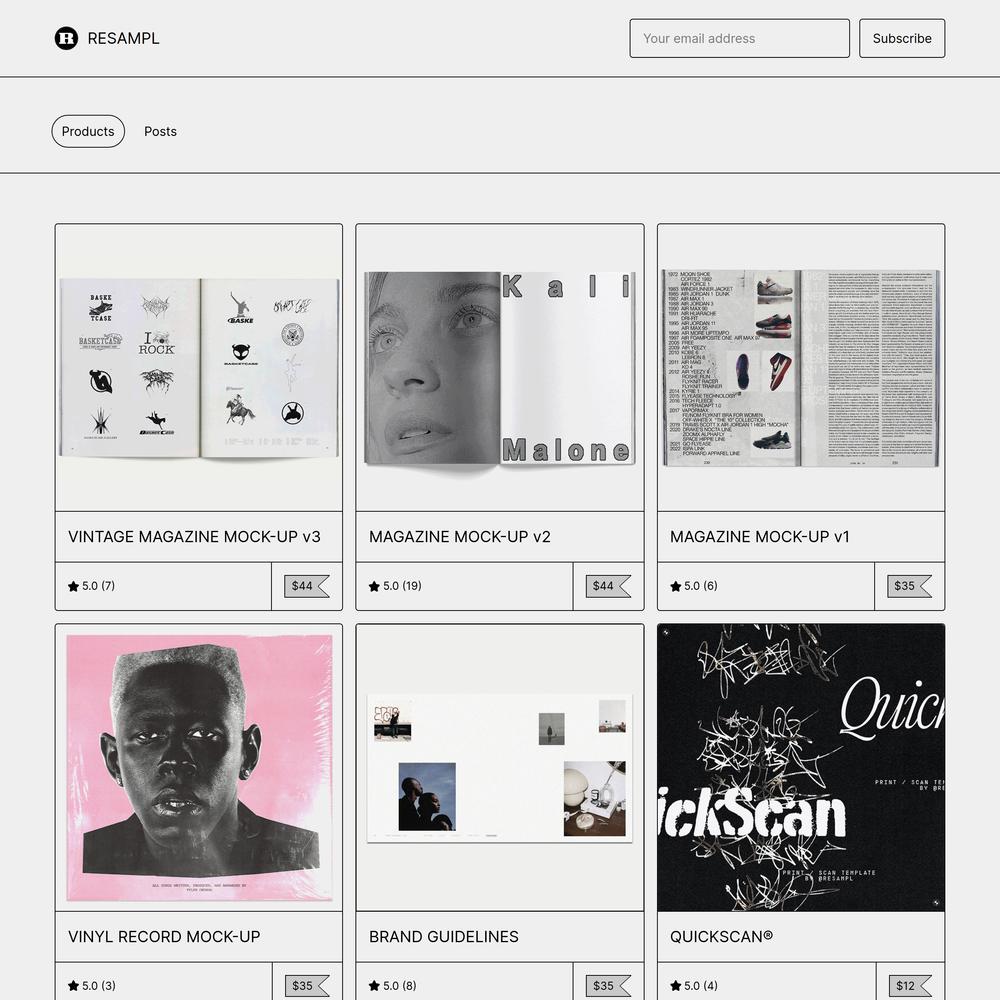Click the $44 price tag for Vintage Magazine Mock-up v3
1000x1000 pixels.
pyautogui.click(x=307, y=586)
